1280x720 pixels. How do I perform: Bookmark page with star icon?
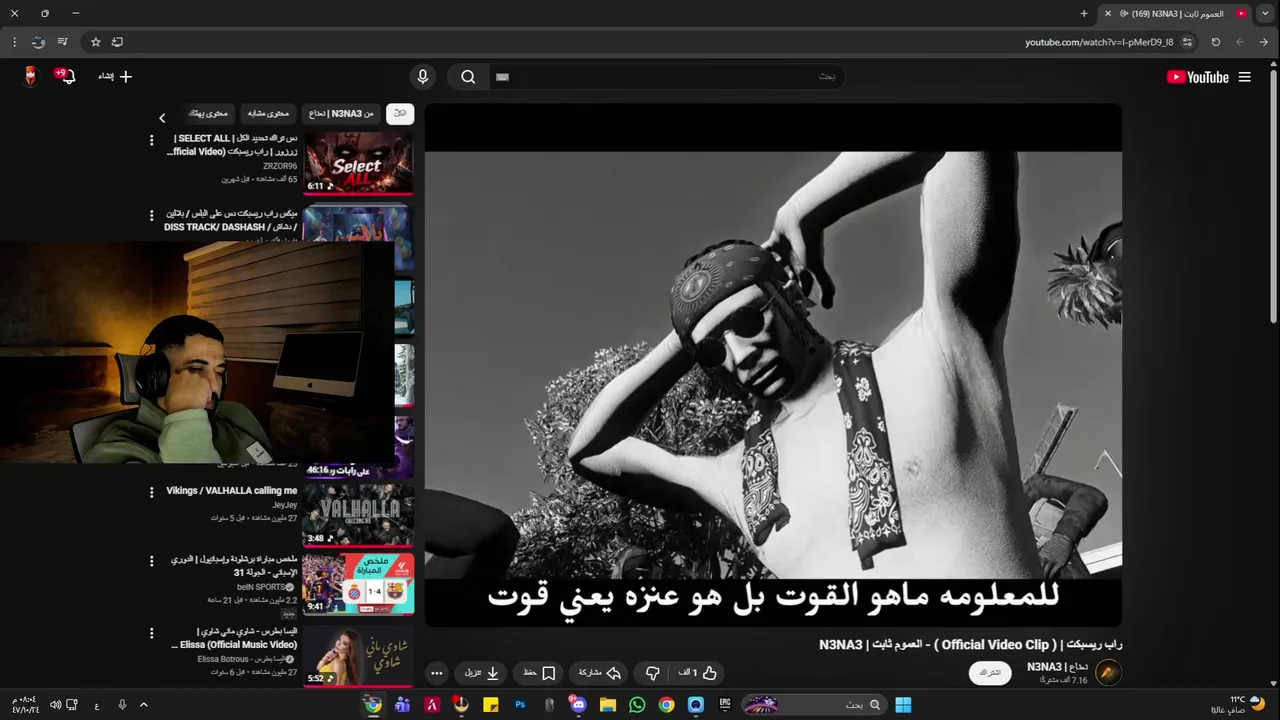(x=96, y=42)
